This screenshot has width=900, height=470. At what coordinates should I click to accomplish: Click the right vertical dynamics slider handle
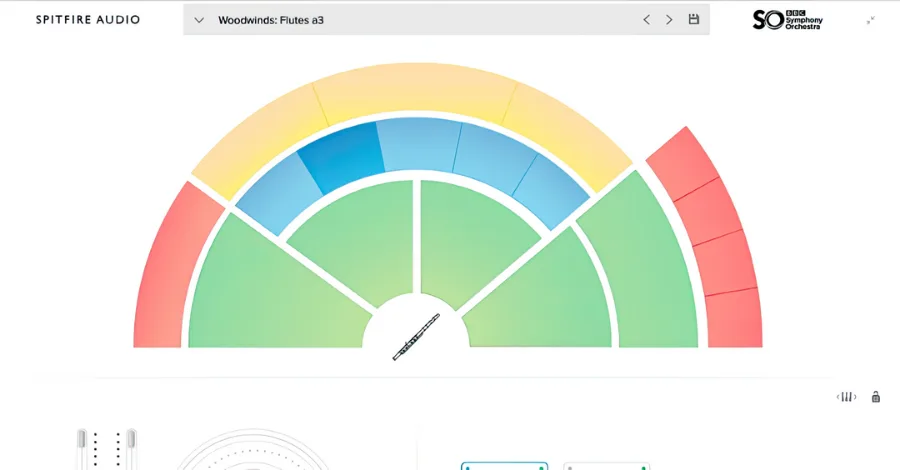point(131,439)
